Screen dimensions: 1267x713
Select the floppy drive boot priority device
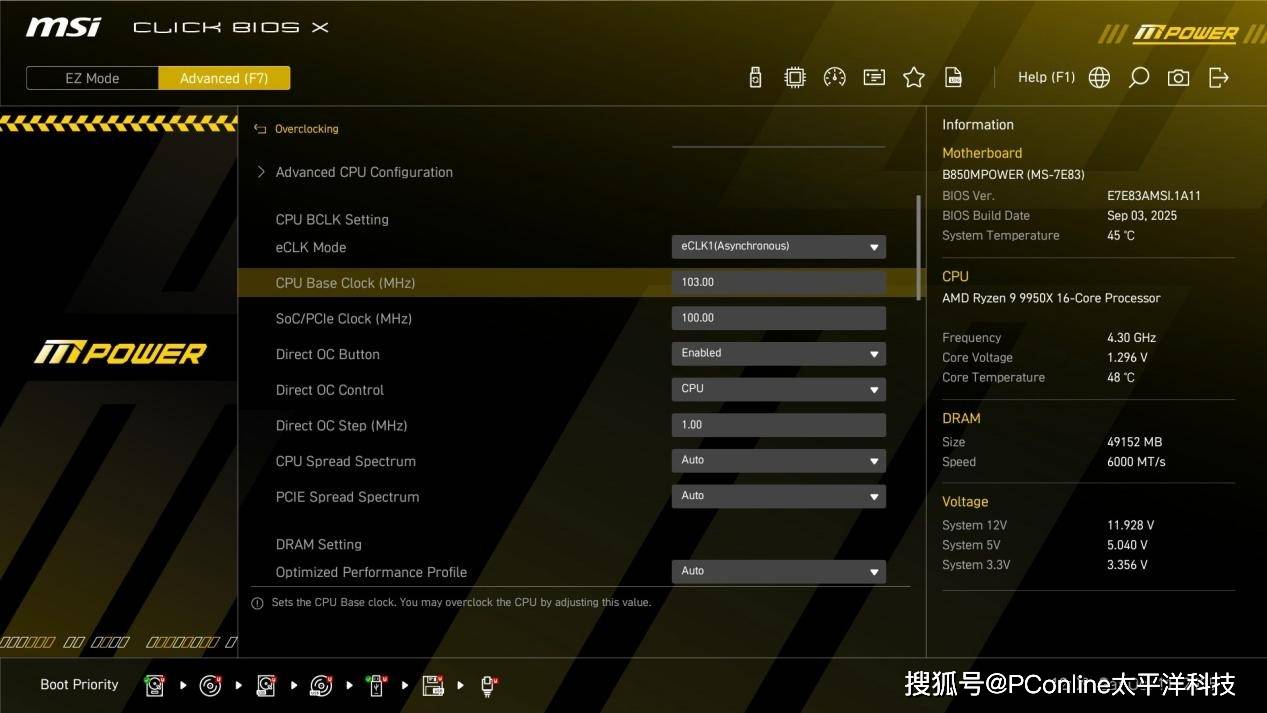[x=433, y=686]
